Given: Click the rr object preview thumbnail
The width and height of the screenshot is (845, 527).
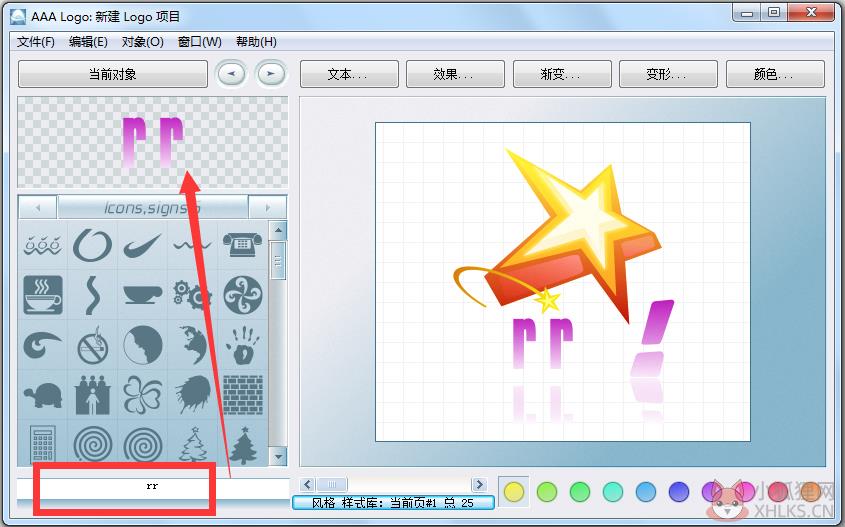Looking at the screenshot, I should tap(153, 142).
